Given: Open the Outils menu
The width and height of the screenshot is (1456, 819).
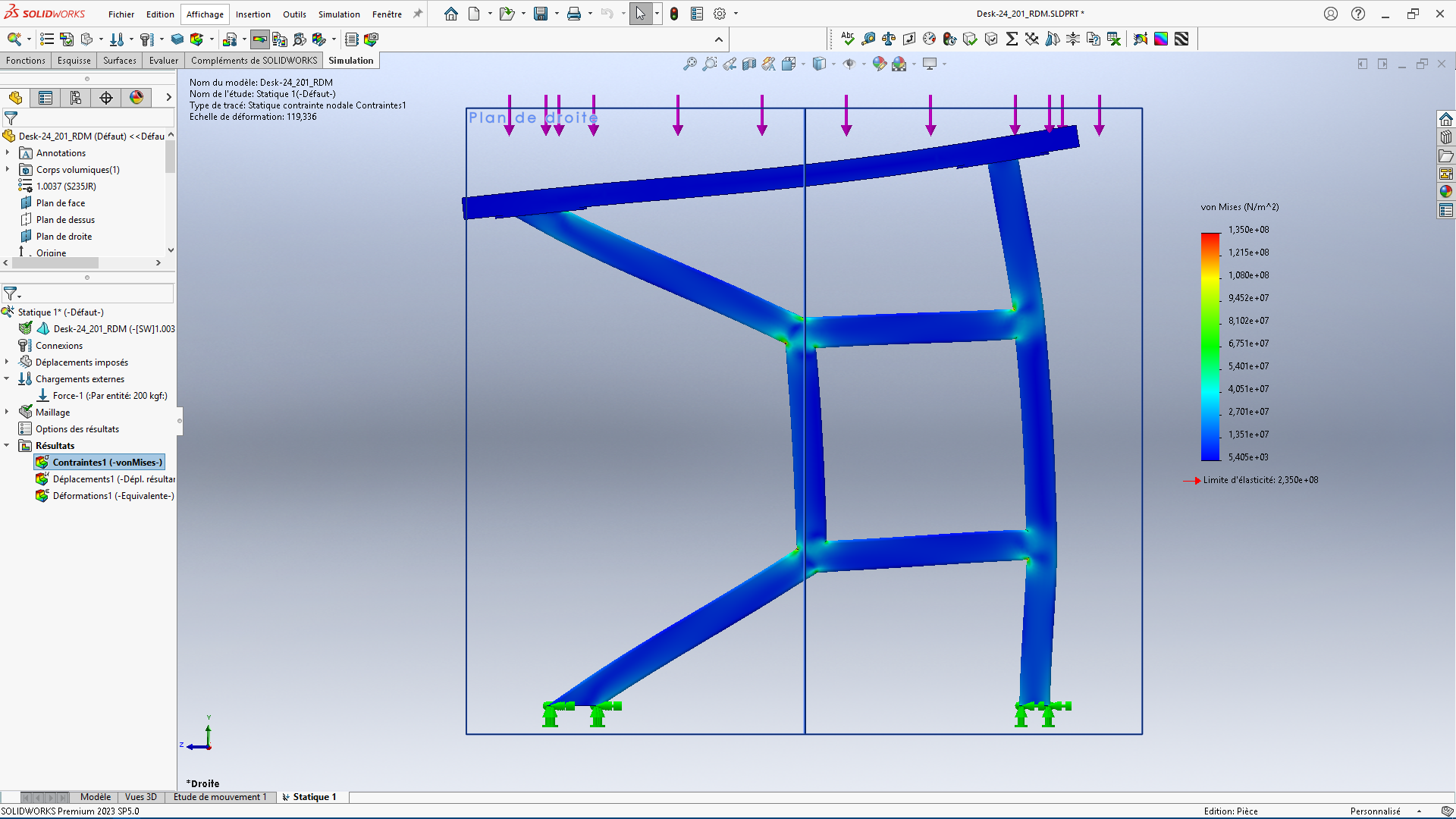Looking at the screenshot, I should pyautogui.click(x=294, y=14).
